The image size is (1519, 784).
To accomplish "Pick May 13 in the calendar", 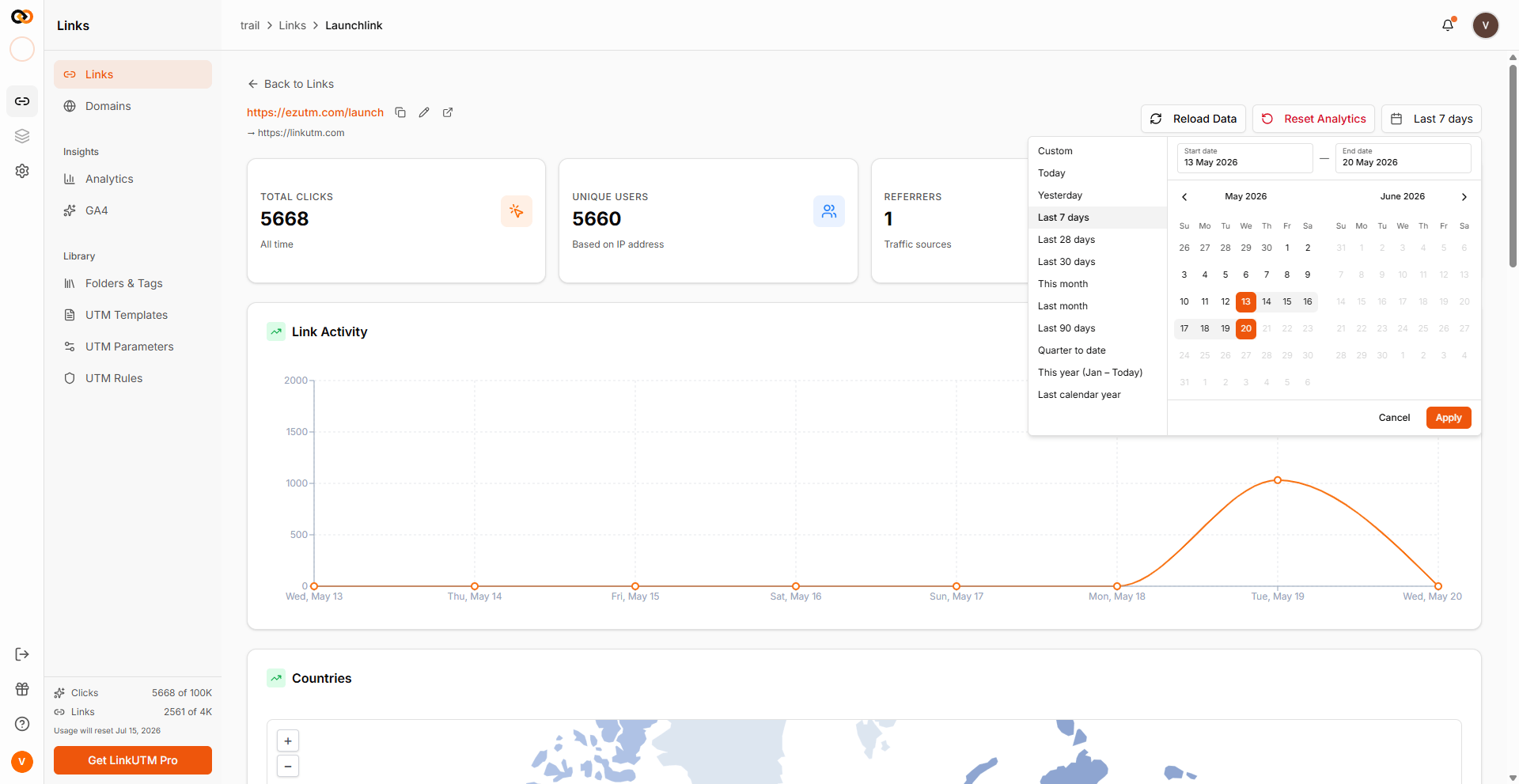I will [1246, 301].
